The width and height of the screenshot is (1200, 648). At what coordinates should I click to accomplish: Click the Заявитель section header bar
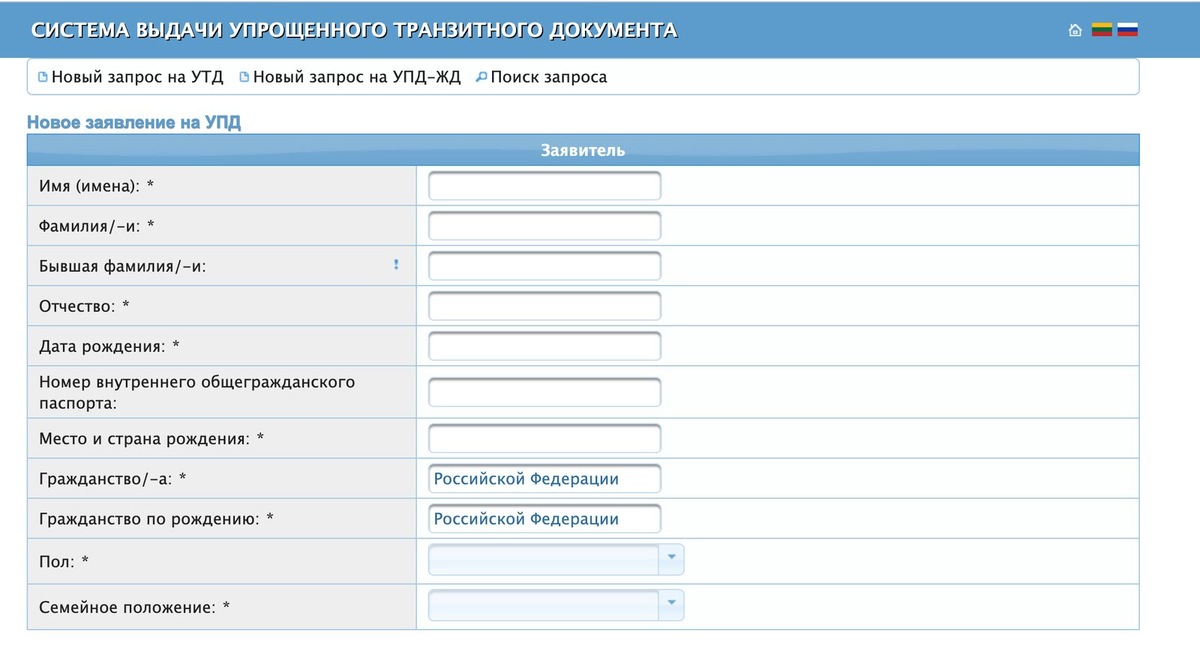click(x=582, y=150)
